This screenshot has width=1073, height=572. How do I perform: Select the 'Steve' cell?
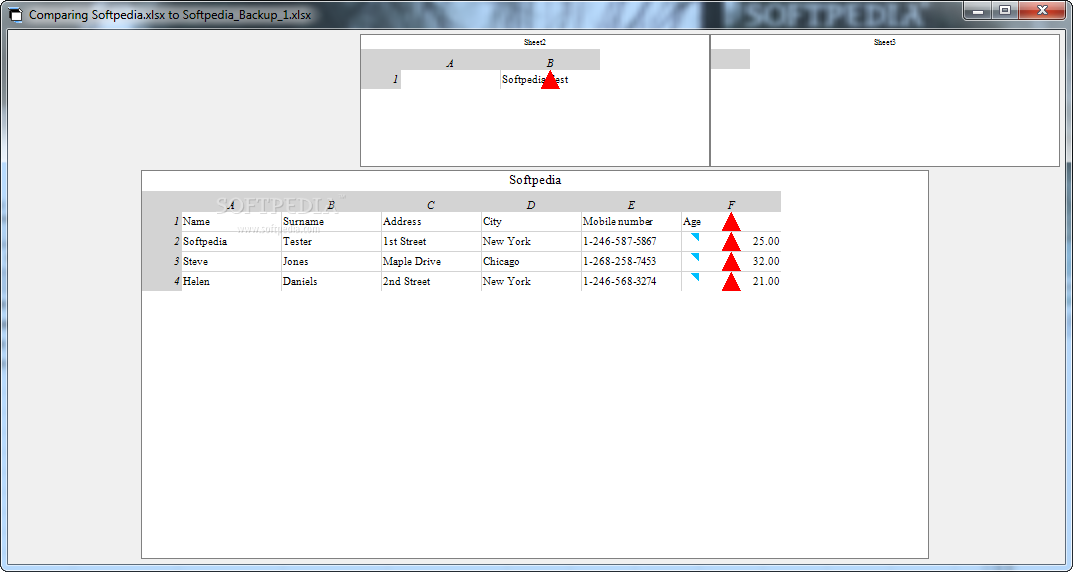[231, 261]
